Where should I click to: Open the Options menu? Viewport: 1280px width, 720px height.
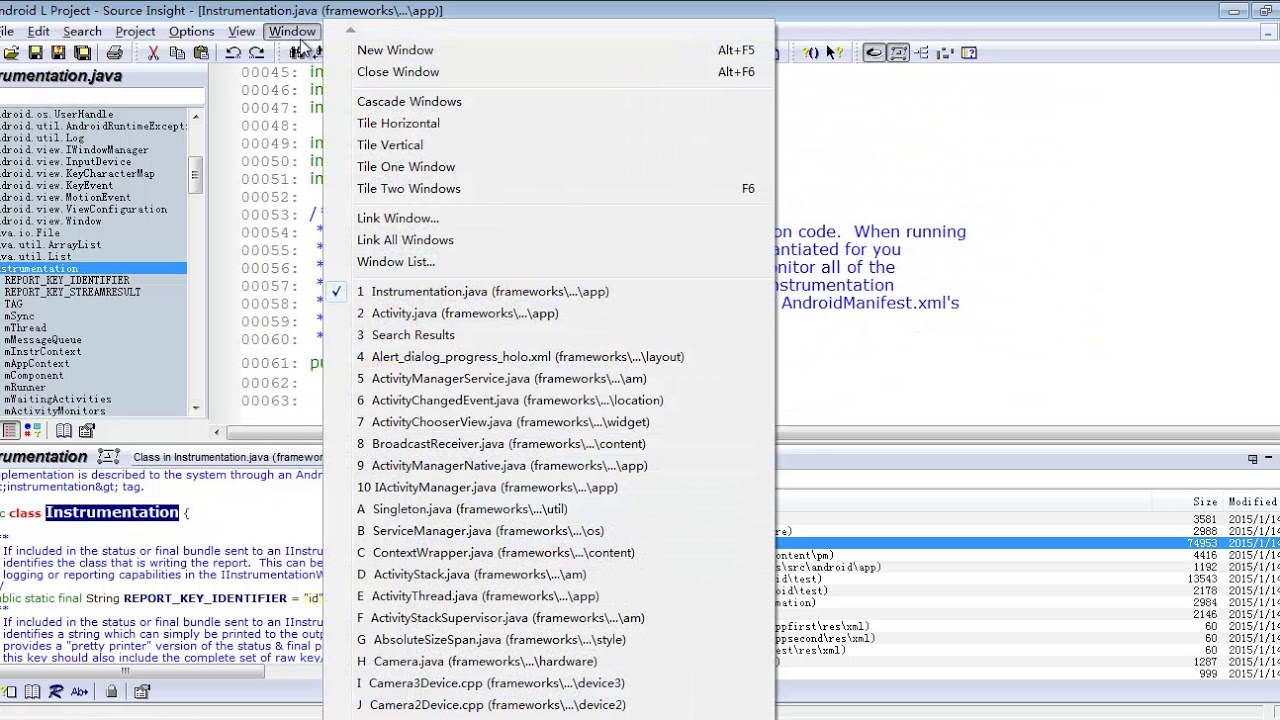click(x=191, y=31)
